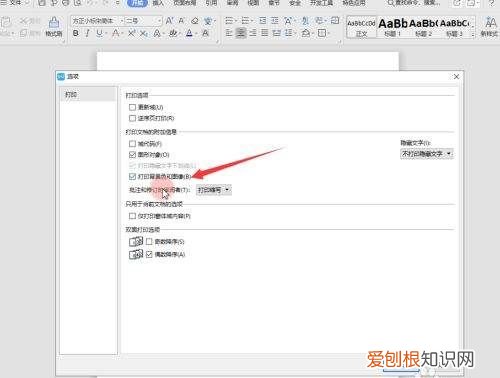500x378 pixels.
Task: Apply the 标题 3 style
Action: pyautogui.click(x=454, y=27)
